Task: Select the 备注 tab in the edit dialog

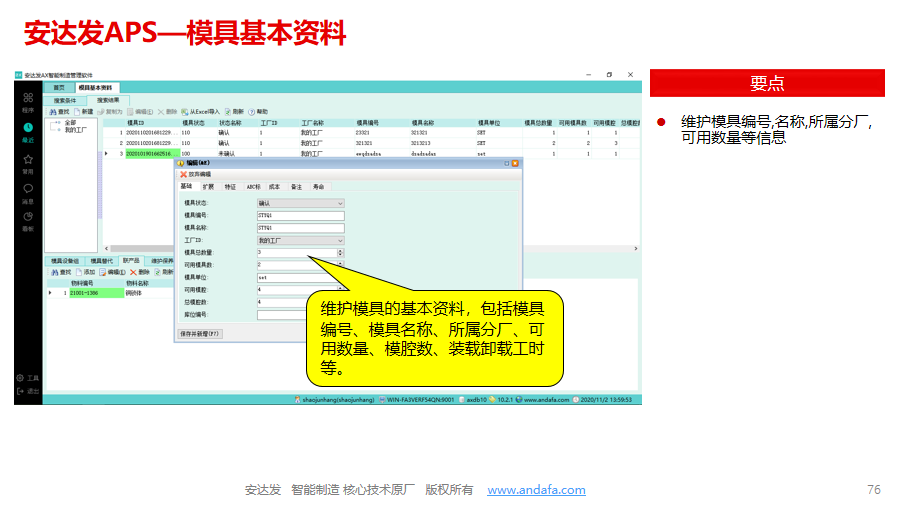Action: tap(296, 187)
